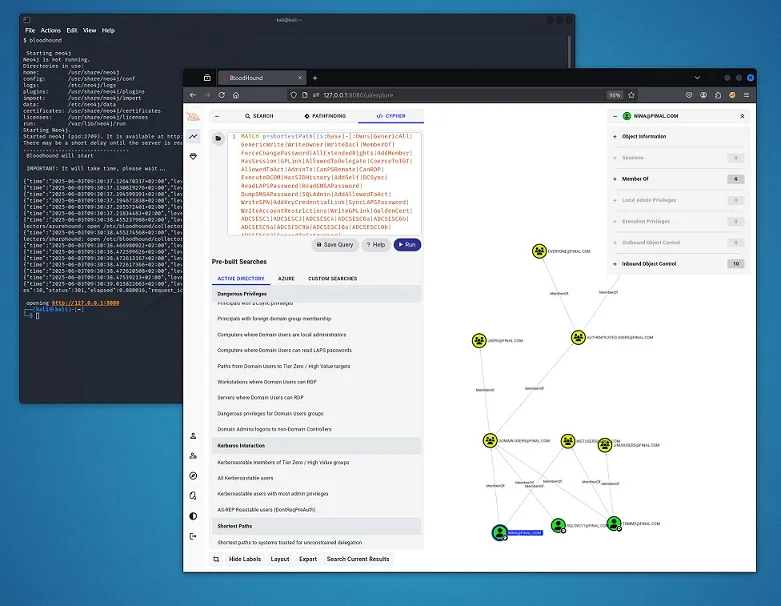Open a new browser tab
The height and width of the screenshot is (606, 781).
[315, 78]
